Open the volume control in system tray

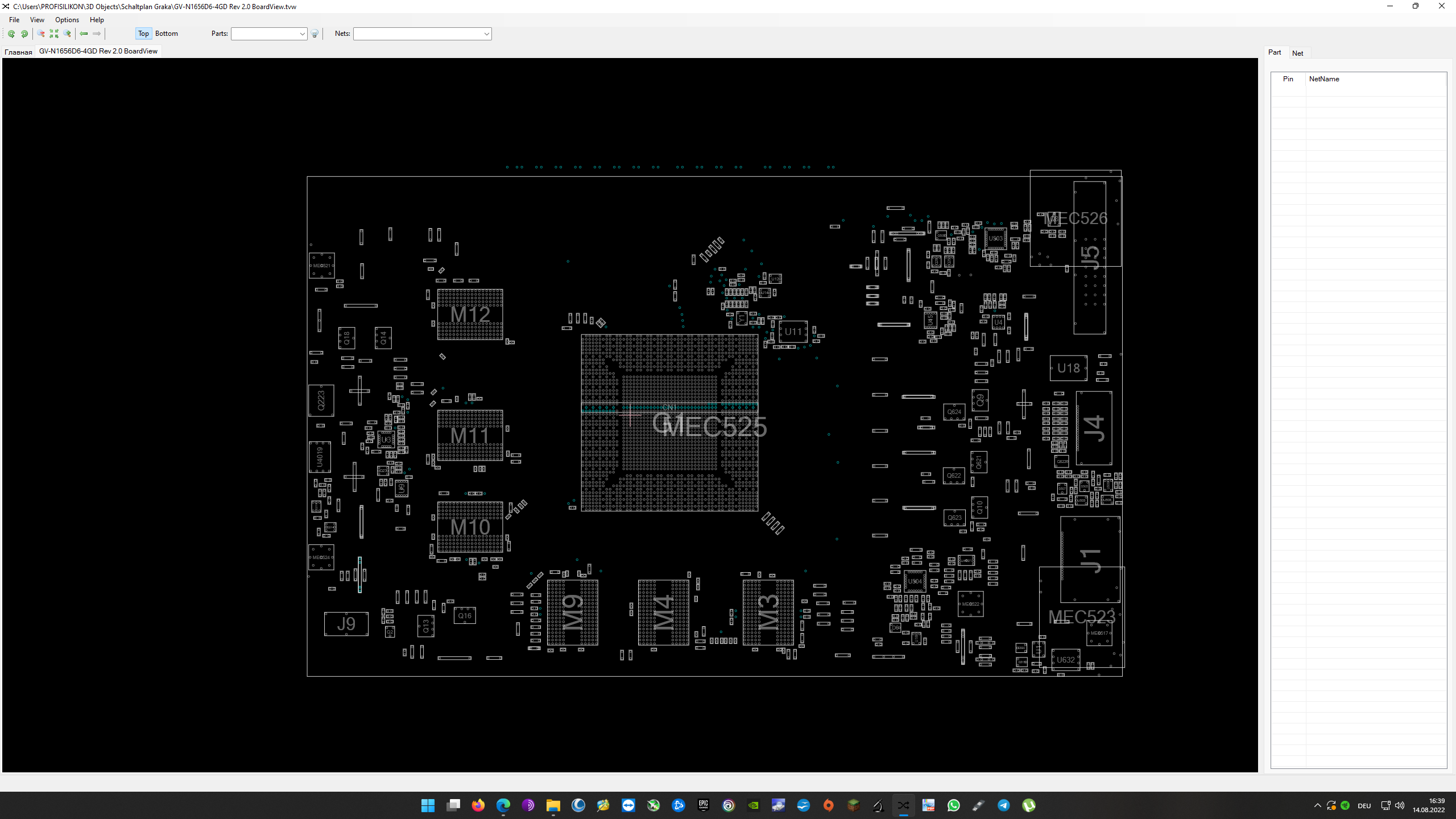click(1399, 805)
